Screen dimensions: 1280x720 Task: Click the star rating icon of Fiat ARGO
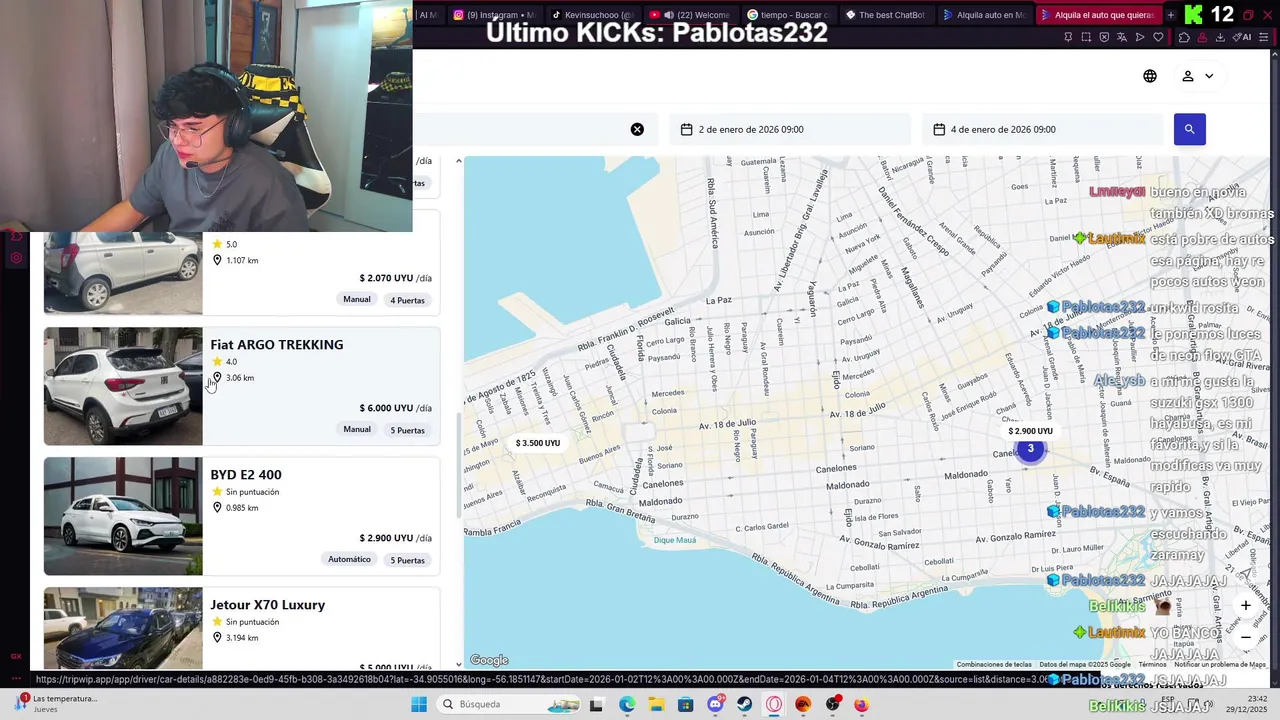coord(217,361)
